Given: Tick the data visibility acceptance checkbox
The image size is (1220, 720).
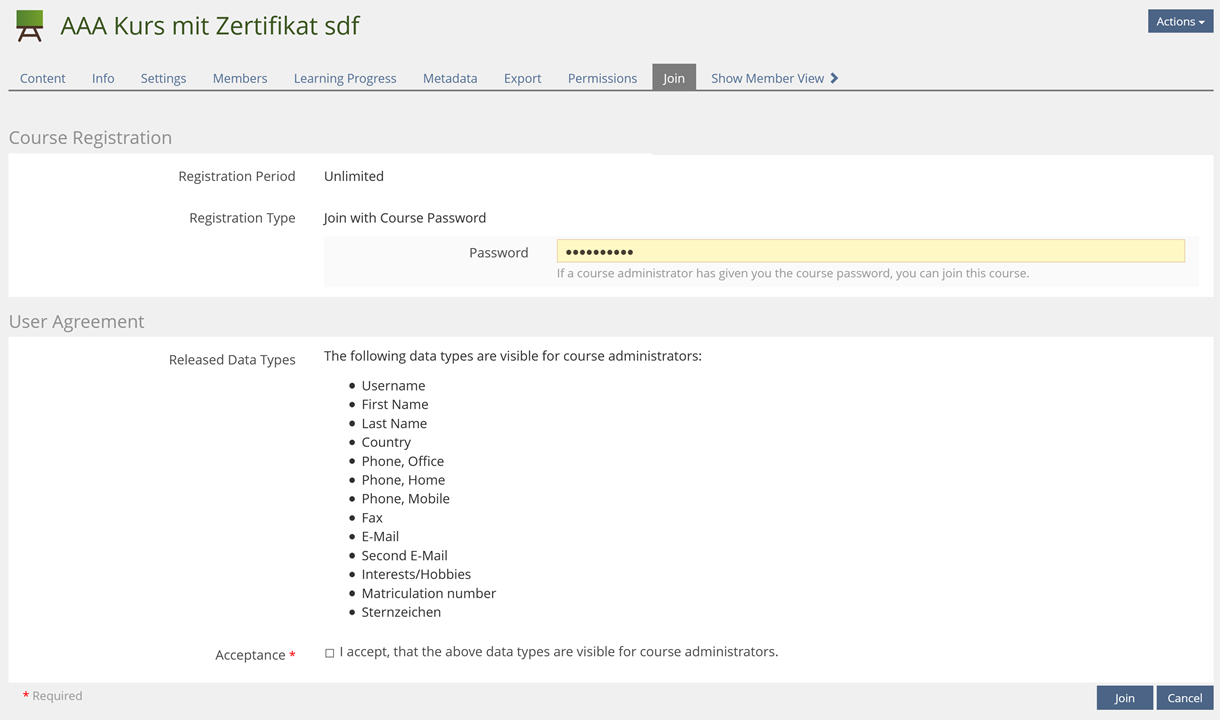Looking at the screenshot, I should (330, 653).
